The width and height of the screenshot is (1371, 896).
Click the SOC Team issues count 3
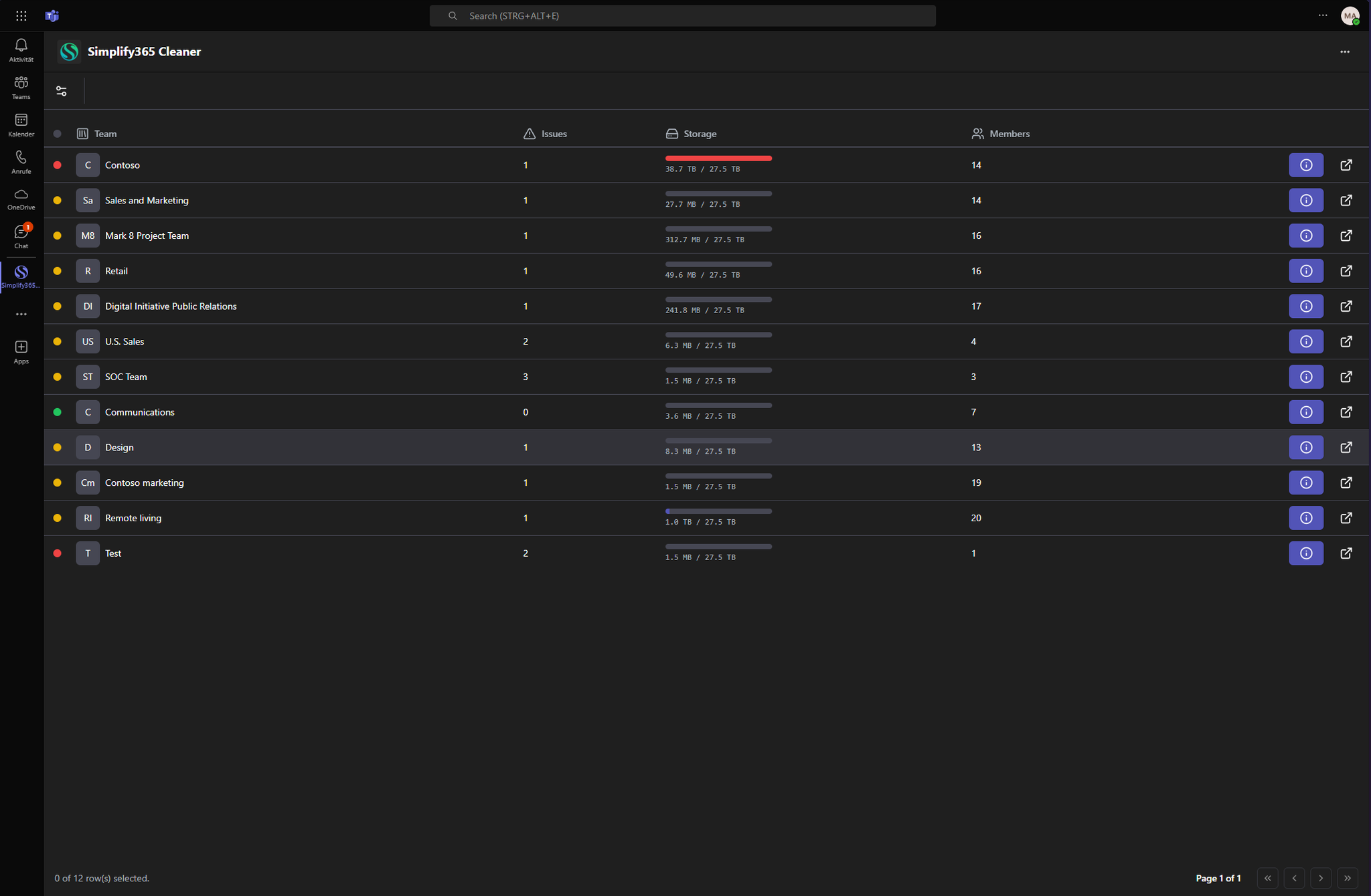(x=526, y=377)
